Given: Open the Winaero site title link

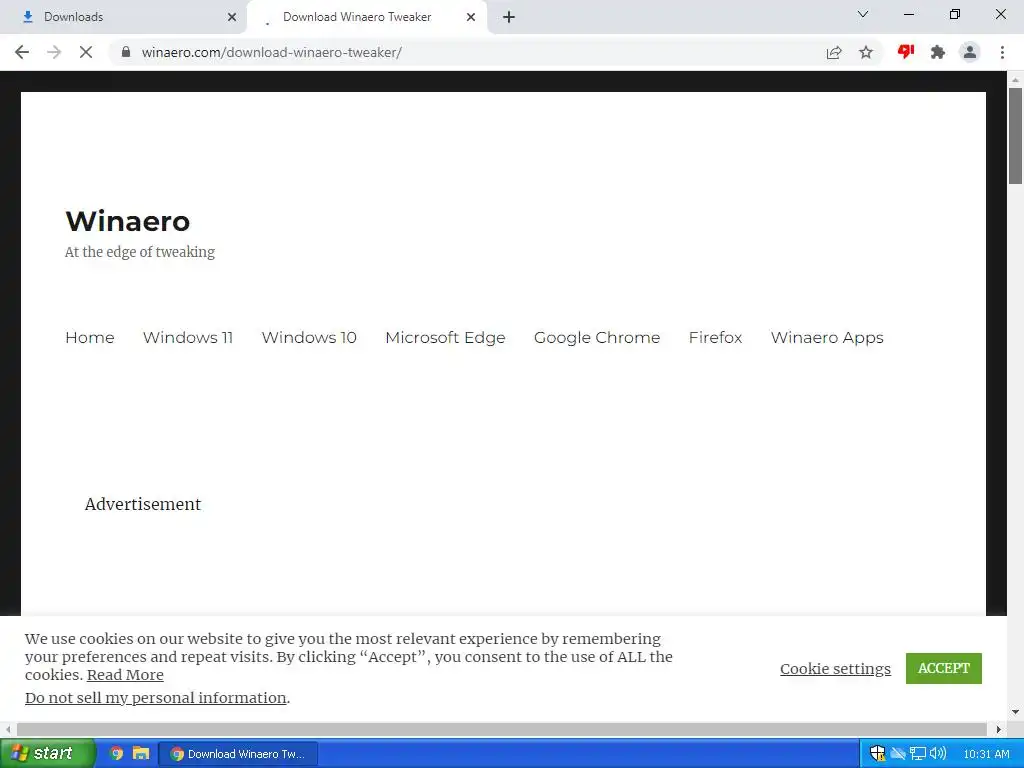Looking at the screenshot, I should [127, 221].
